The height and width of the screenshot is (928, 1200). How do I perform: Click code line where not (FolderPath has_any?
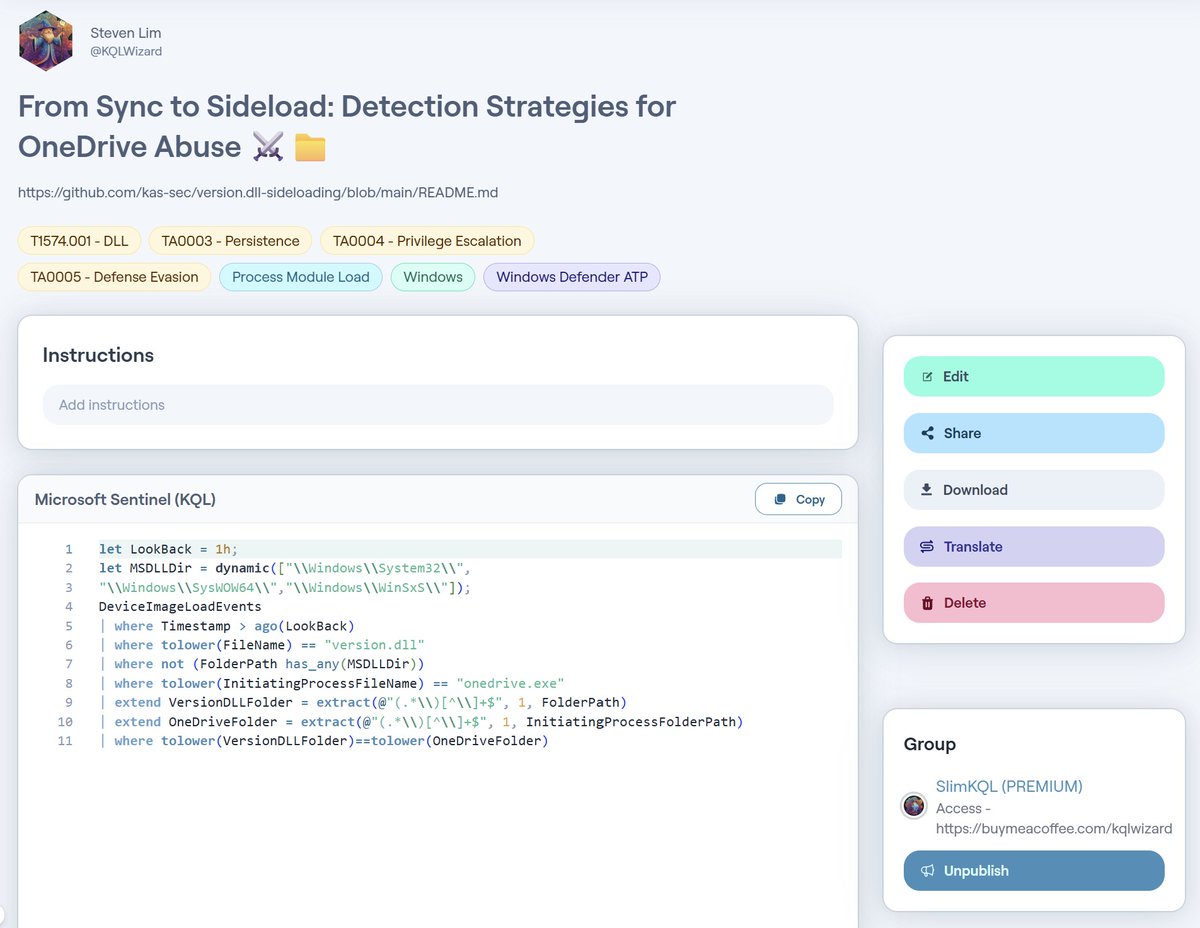tap(262, 664)
